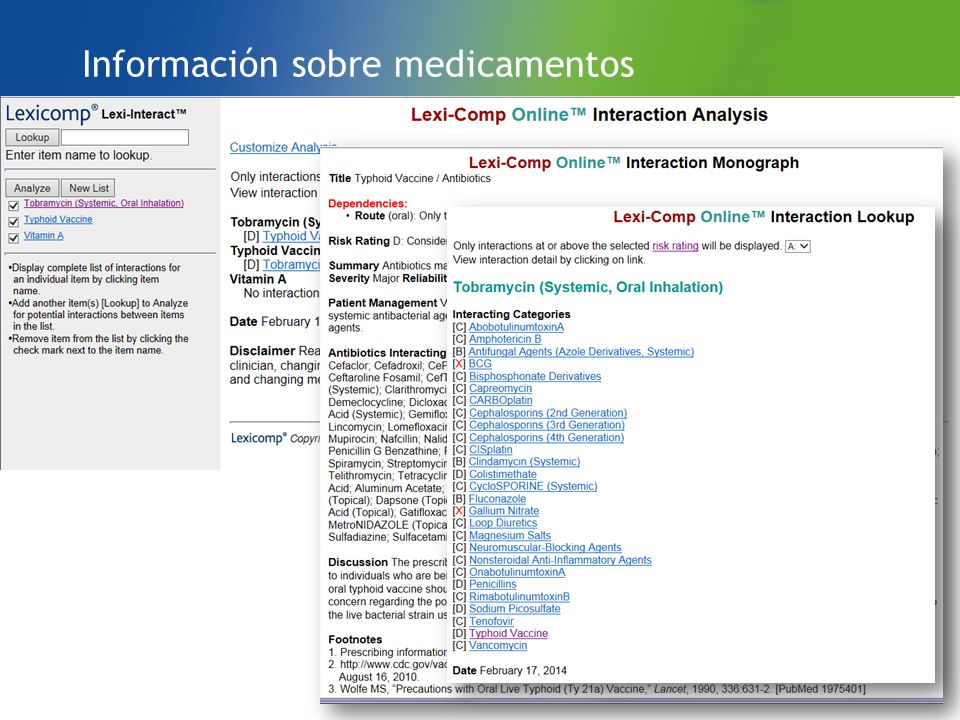Open the CARBOplatin interaction link
The width and height of the screenshot is (960, 720).
(501, 400)
